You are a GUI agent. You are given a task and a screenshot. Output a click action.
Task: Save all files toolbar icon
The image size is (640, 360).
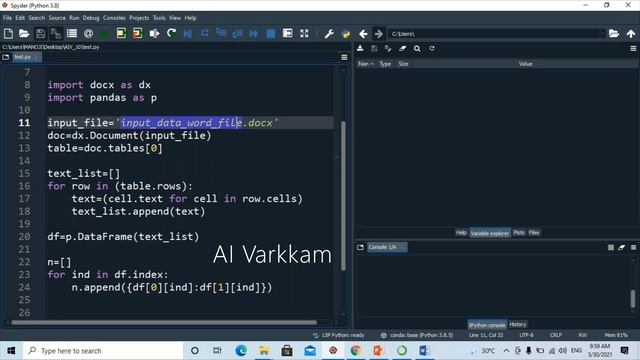coord(56,33)
